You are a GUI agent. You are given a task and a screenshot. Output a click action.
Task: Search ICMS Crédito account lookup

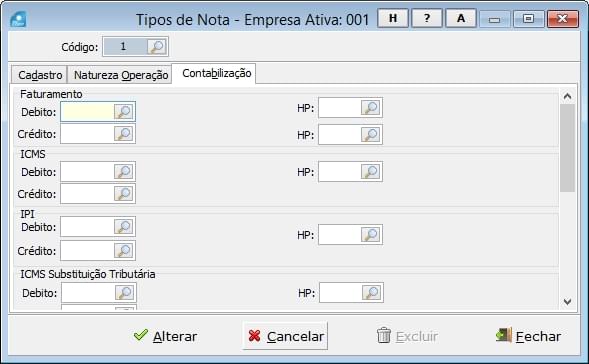[124, 194]
